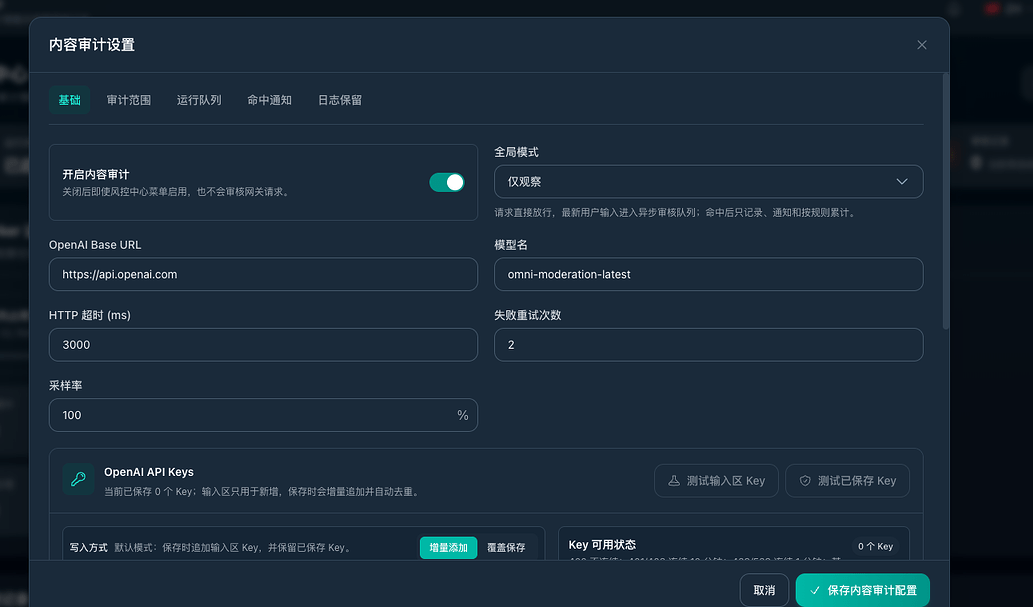Switch to the 日志保留 tab
This screenshot has height=607, width=1033.
(x=340, y=100)
